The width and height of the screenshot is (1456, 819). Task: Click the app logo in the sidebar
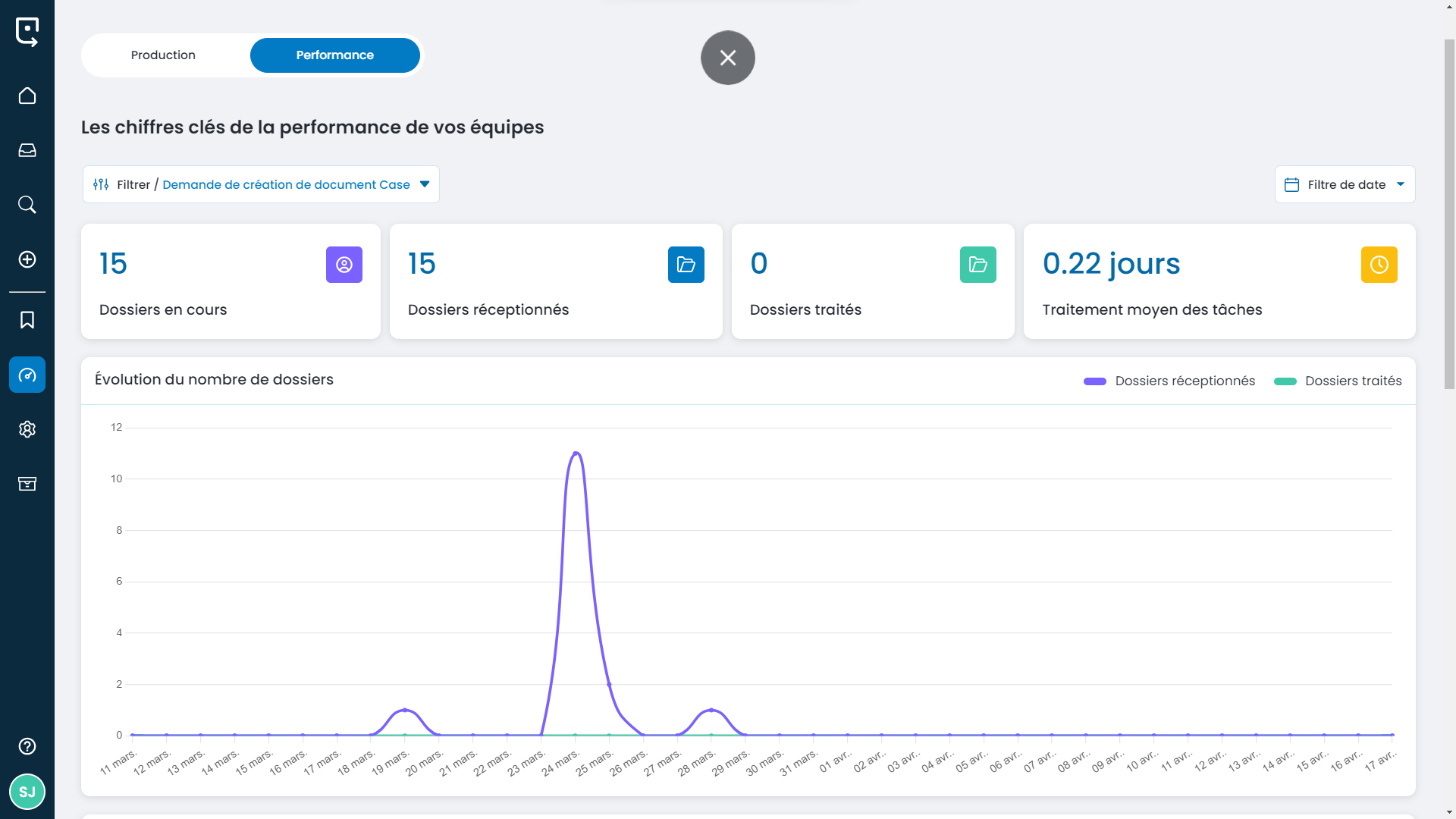click(x=27, y=32)
